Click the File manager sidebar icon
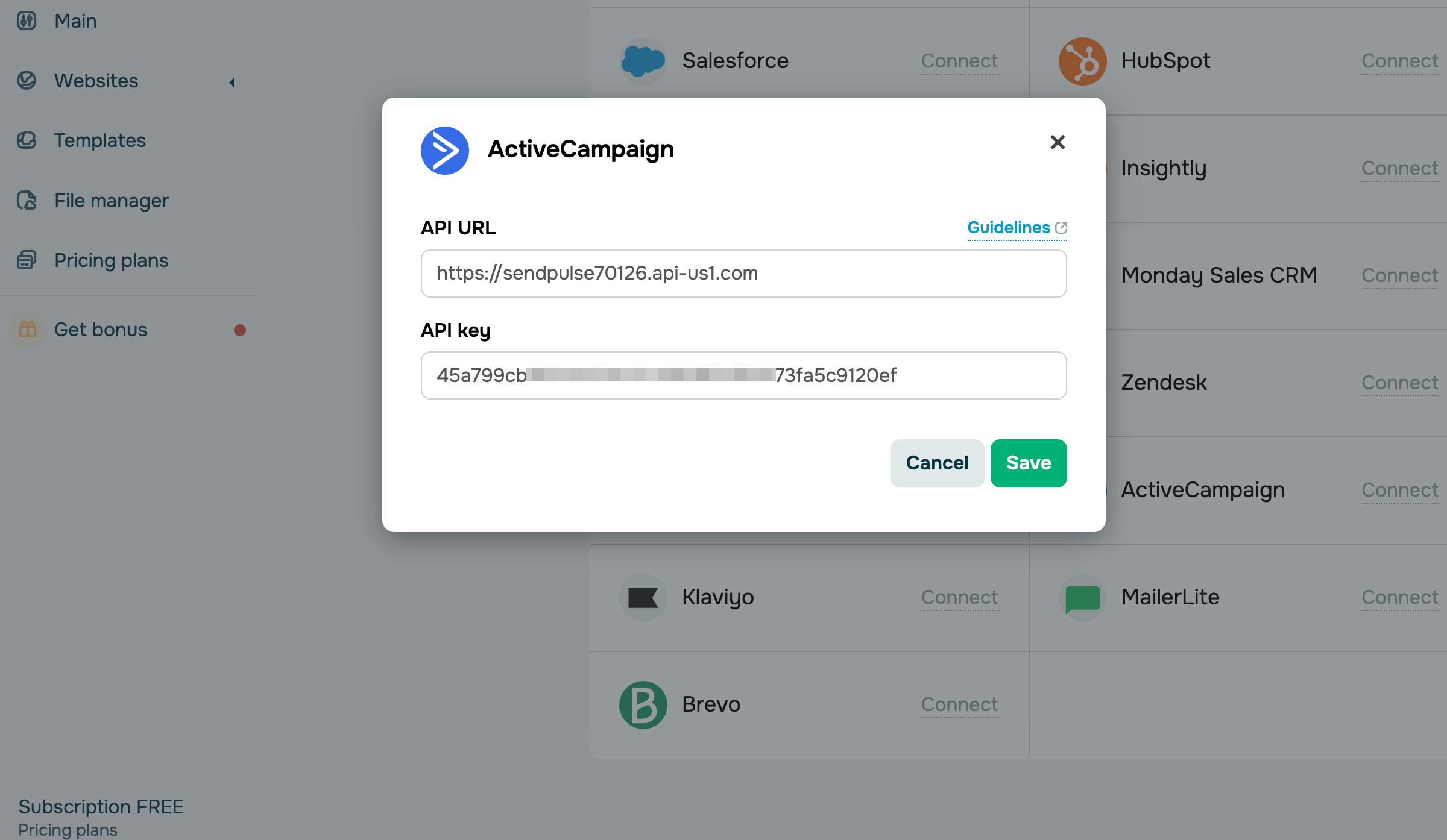 27,201
